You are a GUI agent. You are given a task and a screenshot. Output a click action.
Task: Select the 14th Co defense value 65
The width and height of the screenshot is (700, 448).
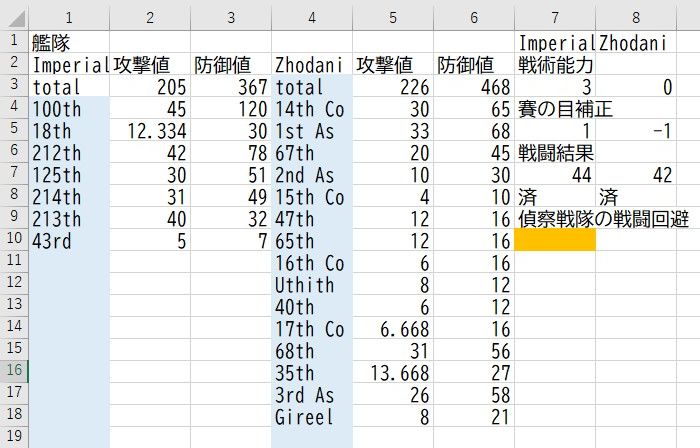[x=474, y=108]
